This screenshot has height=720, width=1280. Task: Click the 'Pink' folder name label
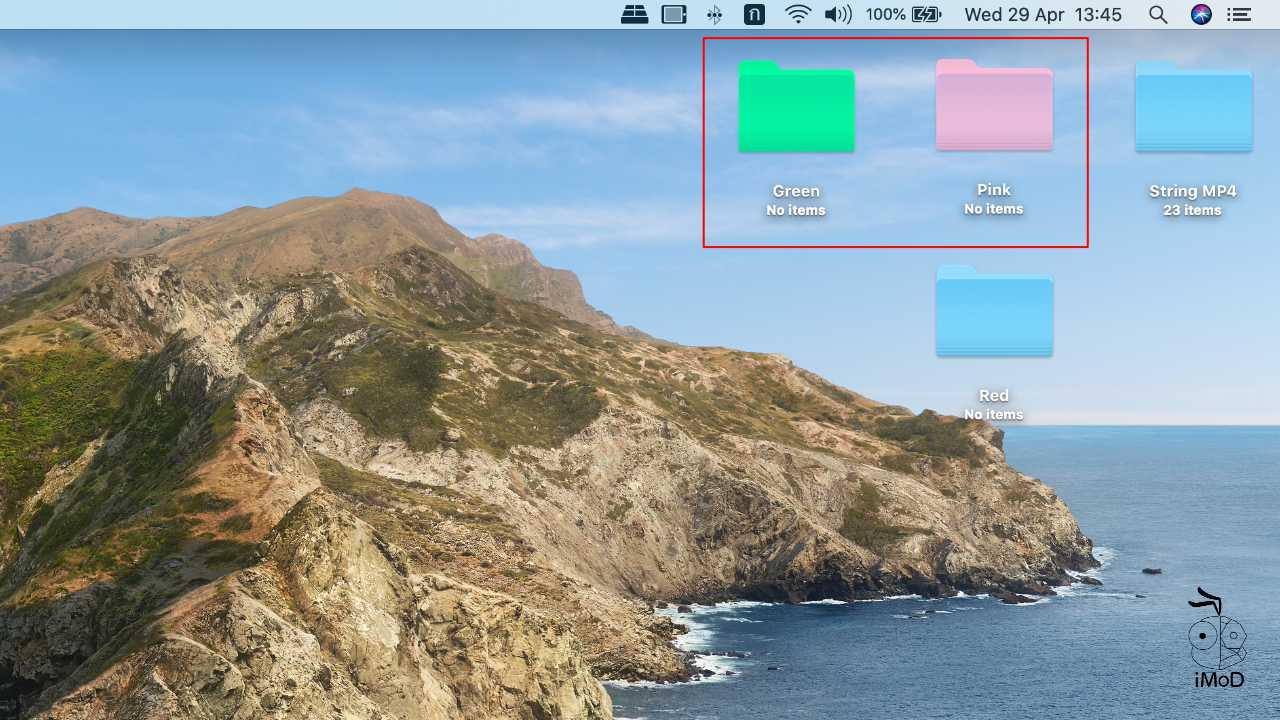click(994, 190)
